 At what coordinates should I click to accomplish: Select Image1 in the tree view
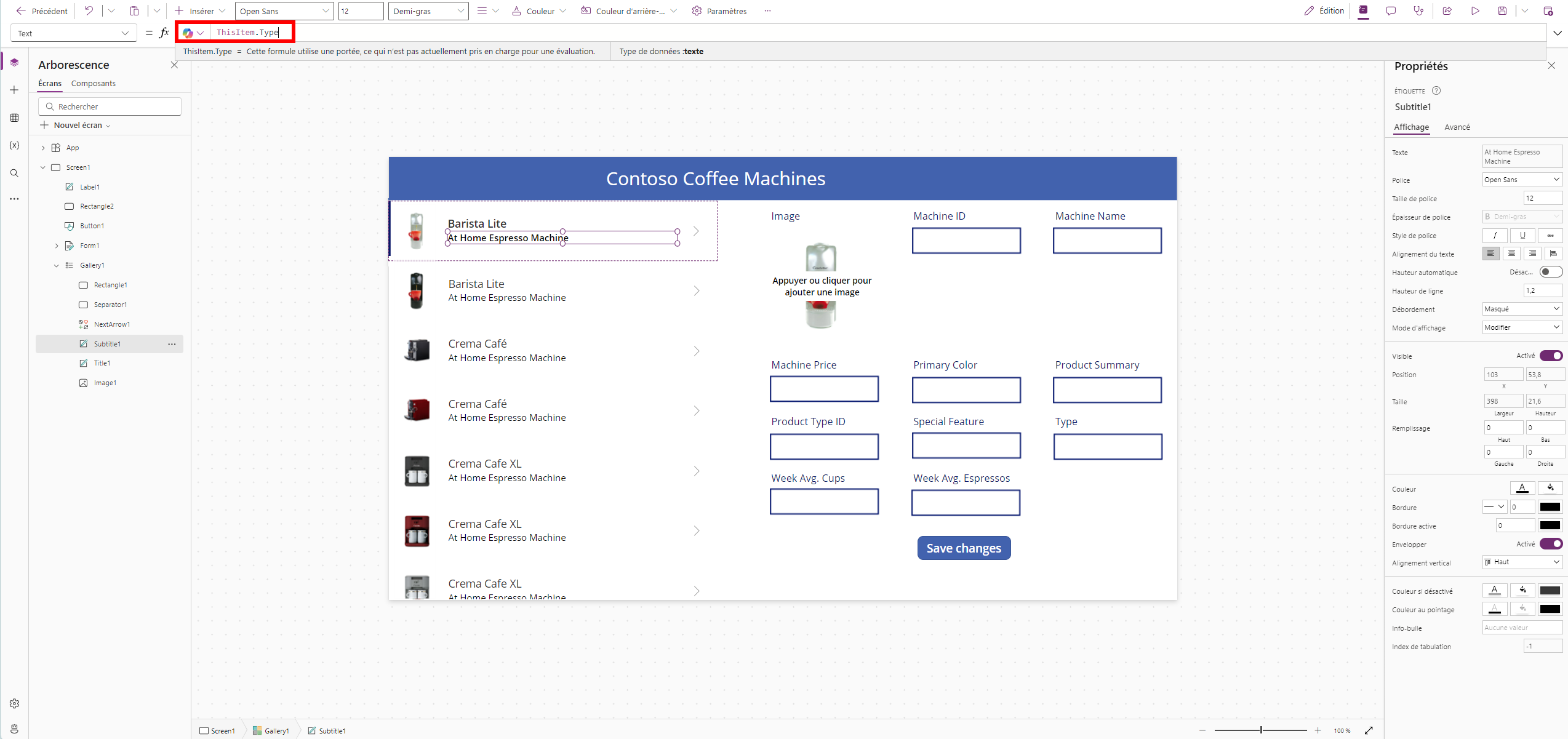coord(105,383)
